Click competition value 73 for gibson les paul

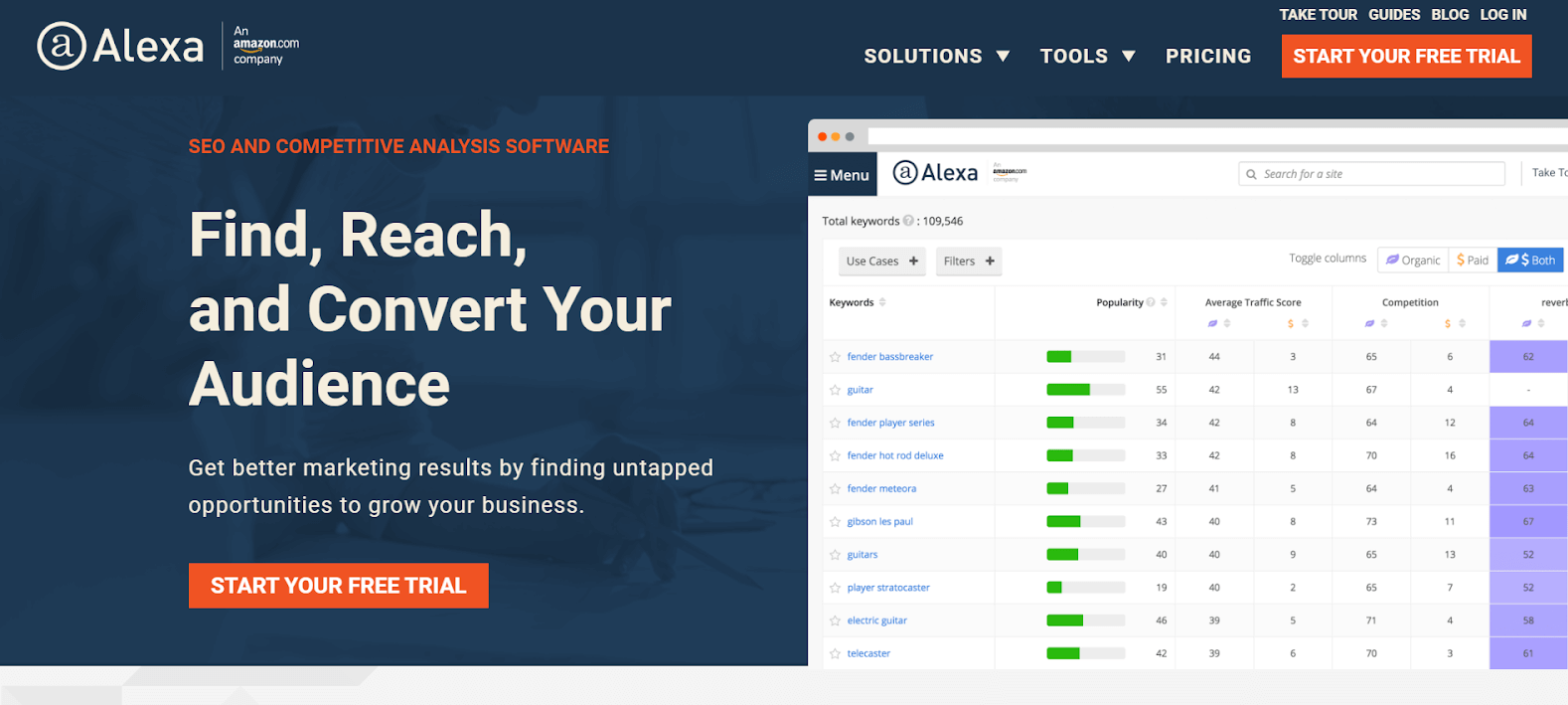coord(1371,522)
